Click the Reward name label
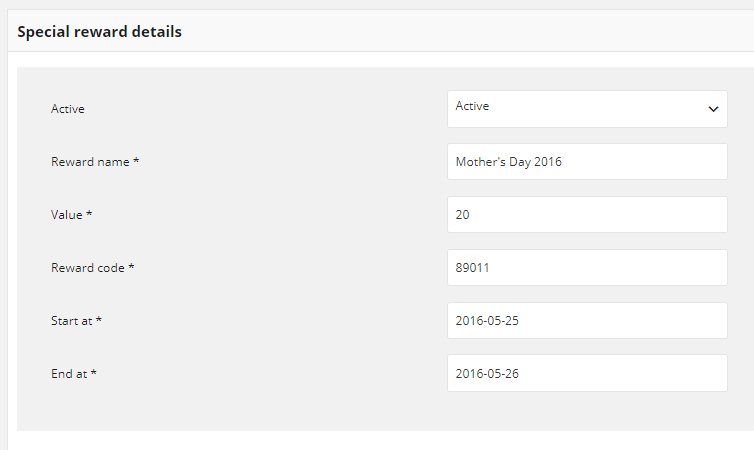Screen dimensions: 754x450 click(x=95, y=162)
